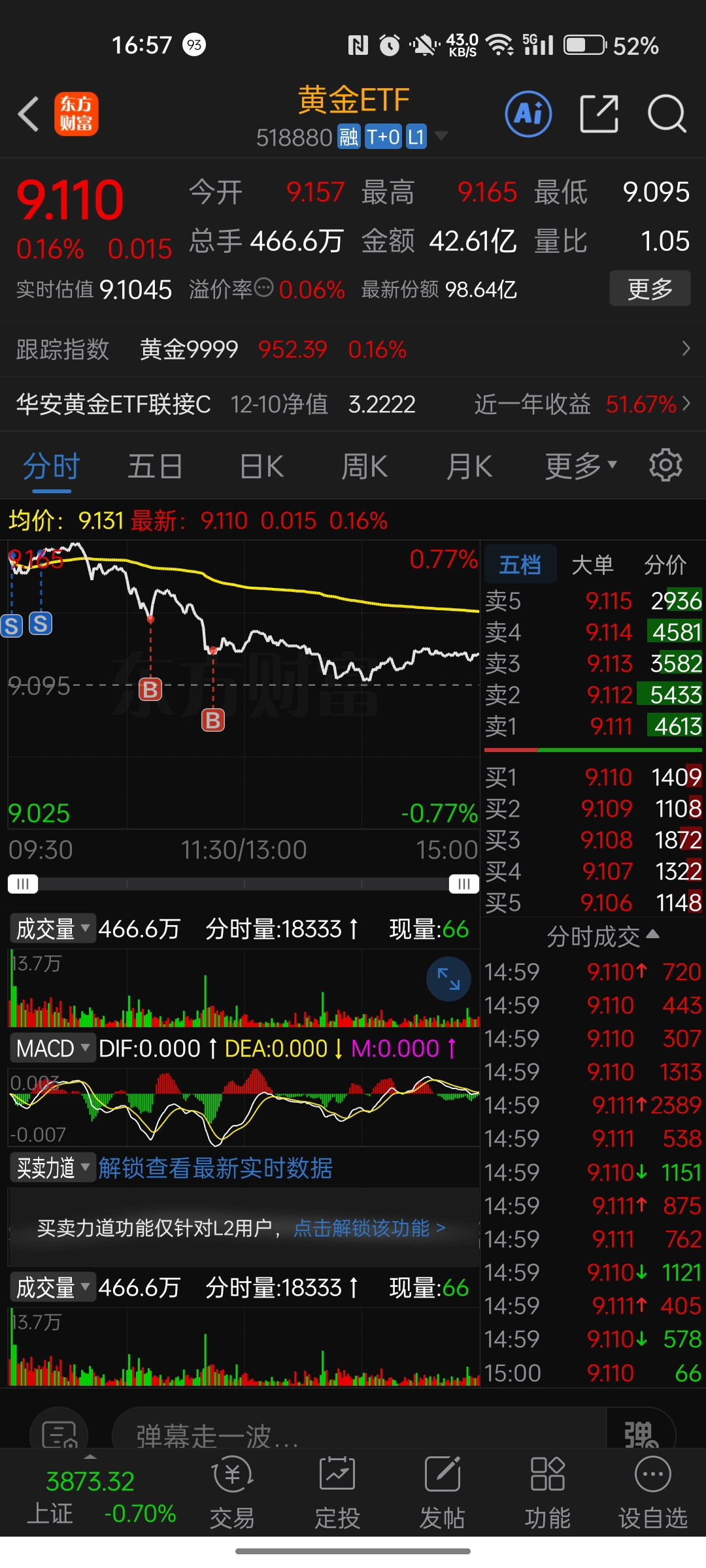Screen dimensions: 706x1568
Task: Switch to the 大单 tab
Action: click(x=592, y=564)
